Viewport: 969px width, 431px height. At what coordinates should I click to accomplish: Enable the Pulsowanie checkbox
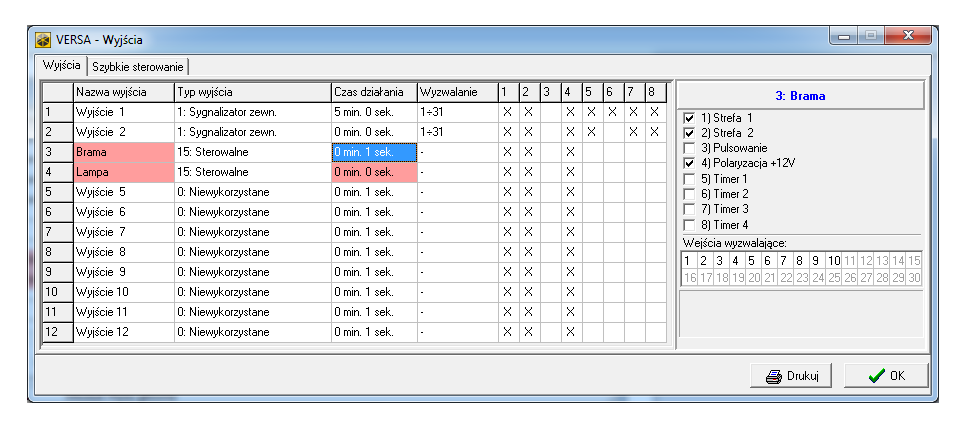(688, 148)
